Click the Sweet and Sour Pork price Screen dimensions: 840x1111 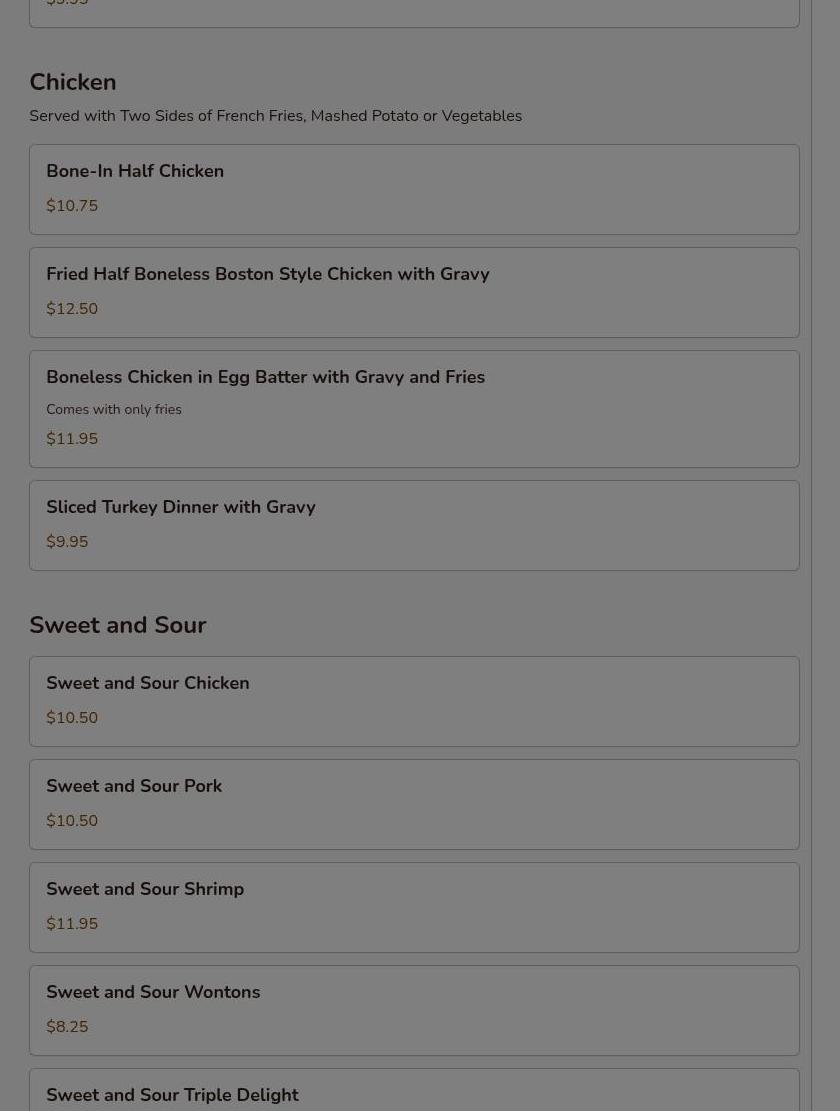coord(72,821)
